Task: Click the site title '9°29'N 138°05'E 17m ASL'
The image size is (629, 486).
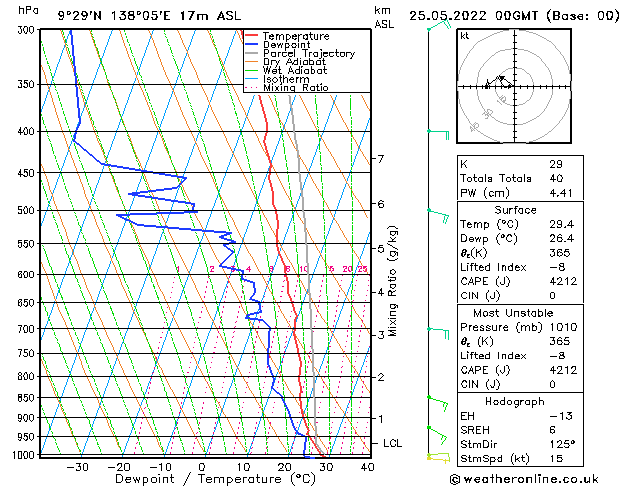Action: (149, 16)
